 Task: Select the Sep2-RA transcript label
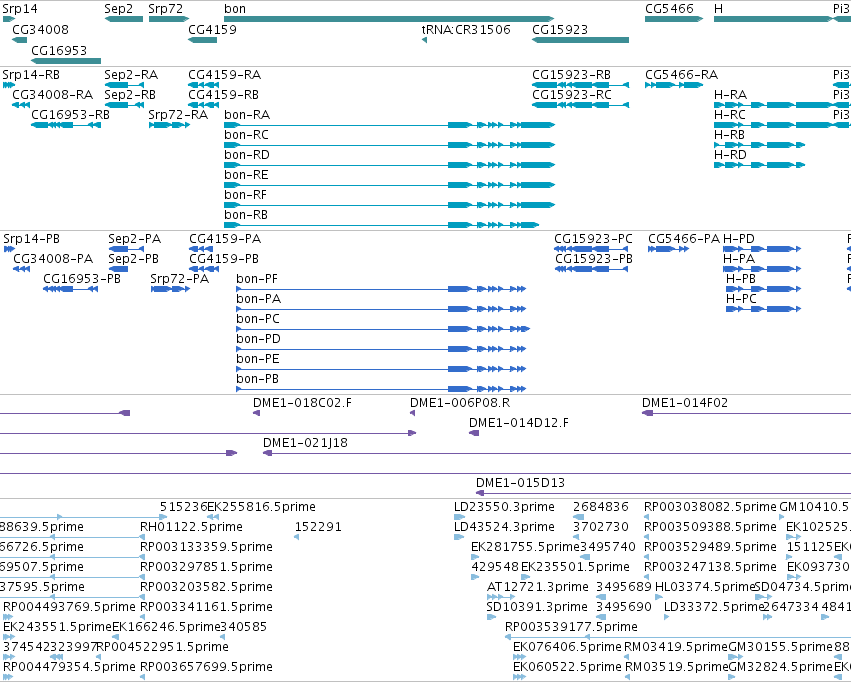131,75
